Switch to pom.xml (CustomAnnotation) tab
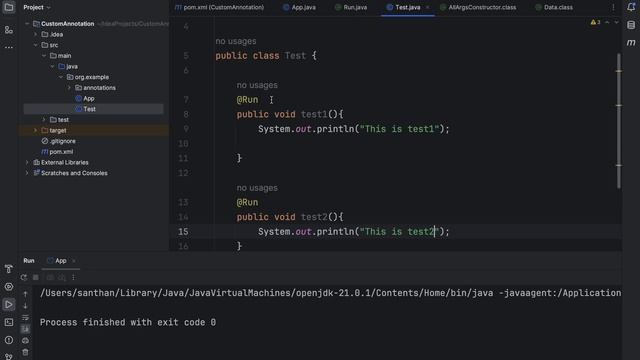The image size is (640, 360). click(x=219, y=7)
